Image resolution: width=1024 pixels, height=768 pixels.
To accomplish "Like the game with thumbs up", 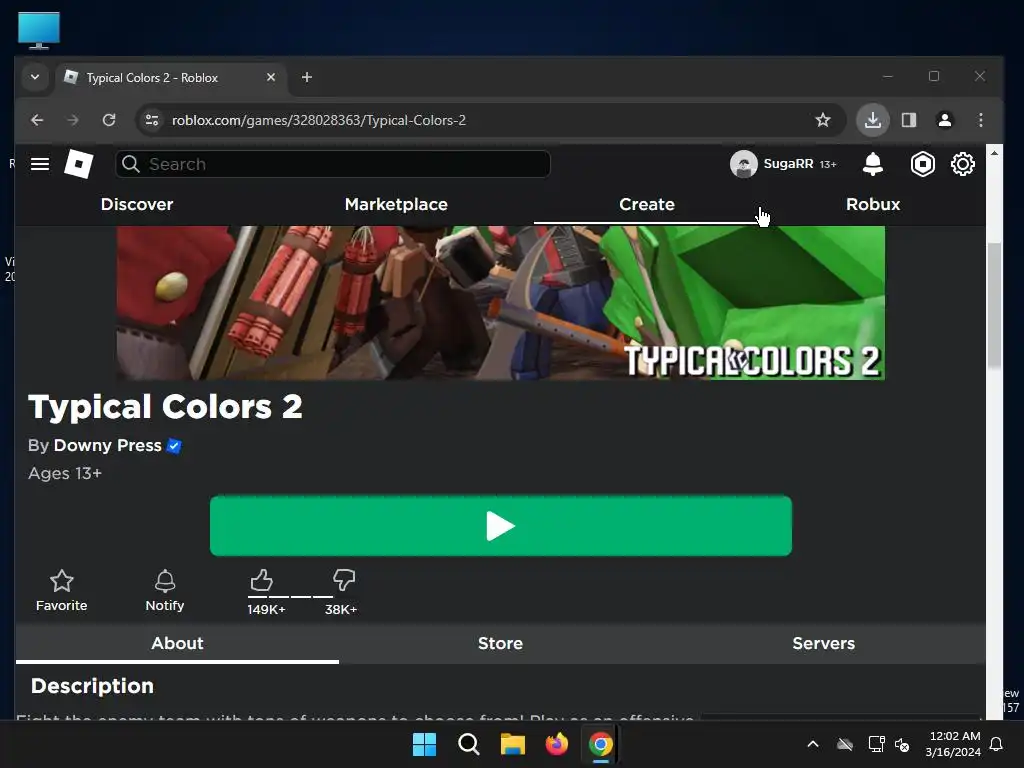I will (x=261, y=580).
